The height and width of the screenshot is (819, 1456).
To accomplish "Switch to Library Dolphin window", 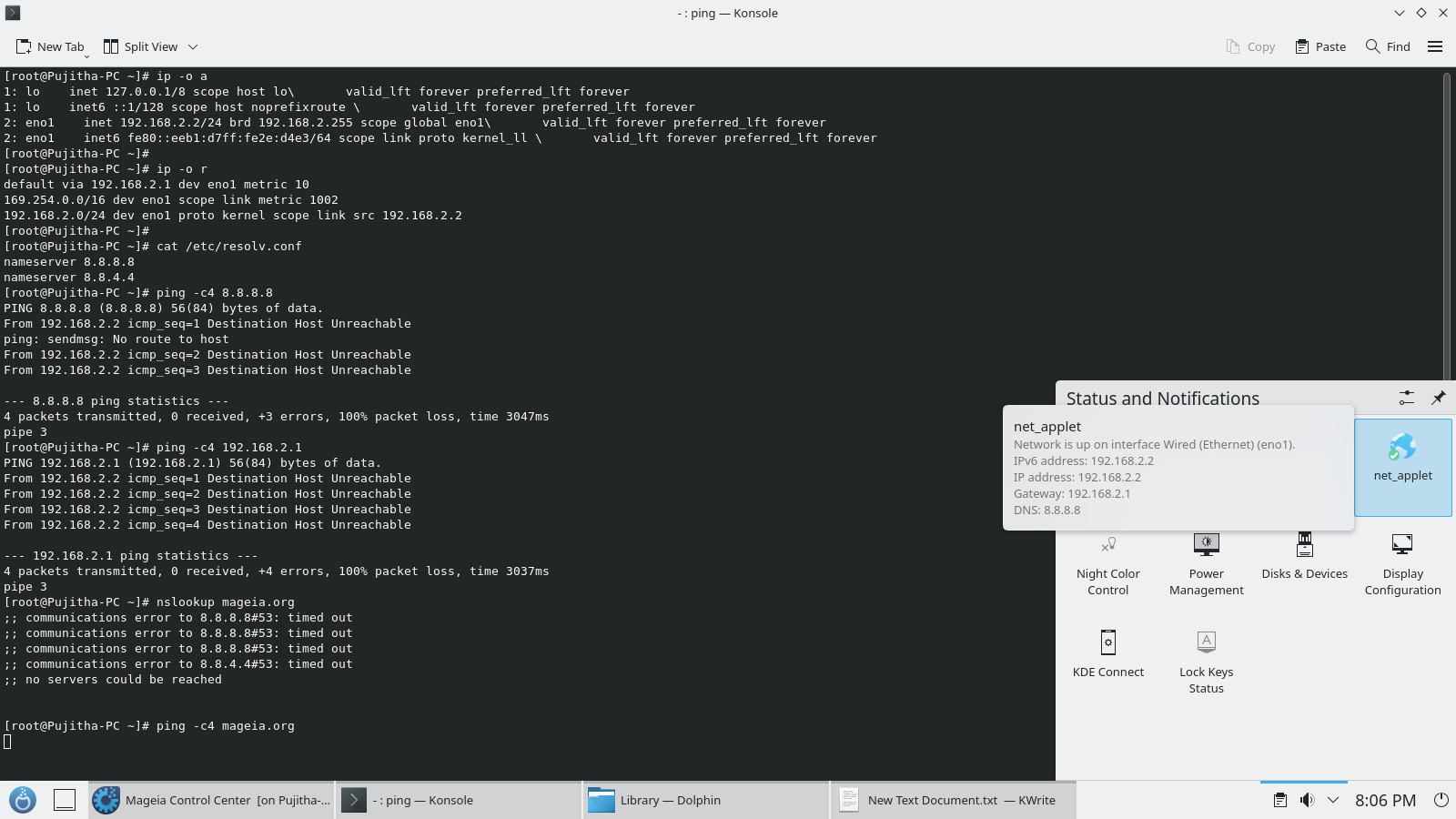I will [706, 800].
